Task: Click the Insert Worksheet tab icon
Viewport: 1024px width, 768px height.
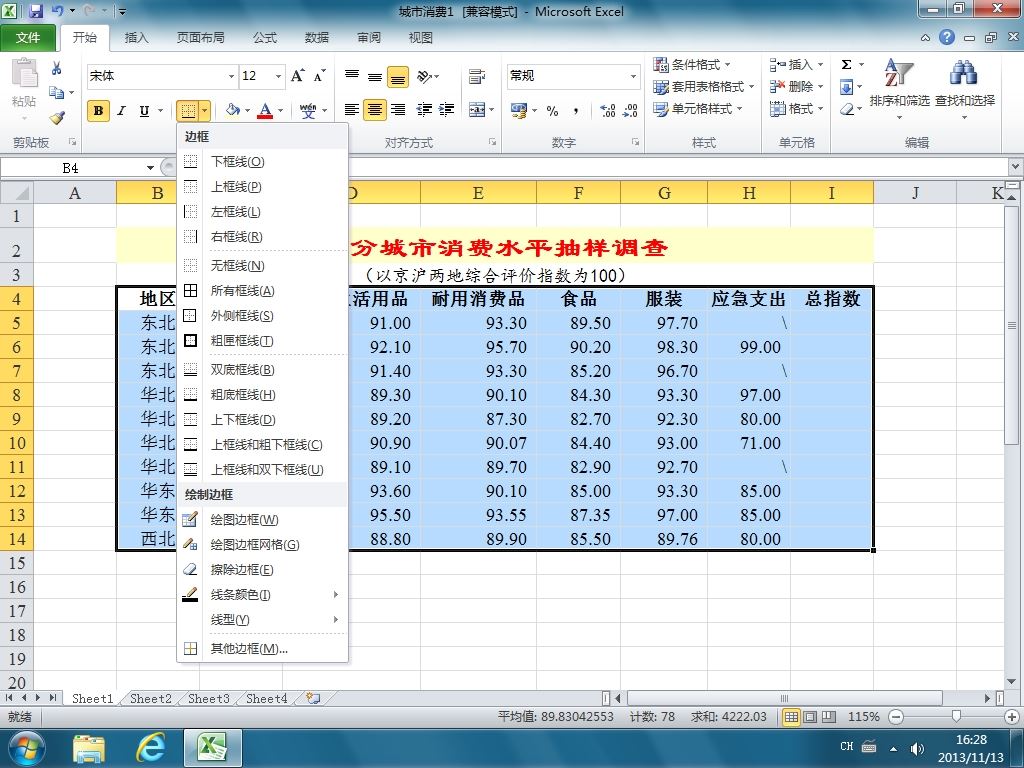Action: (x=313, y=698)
